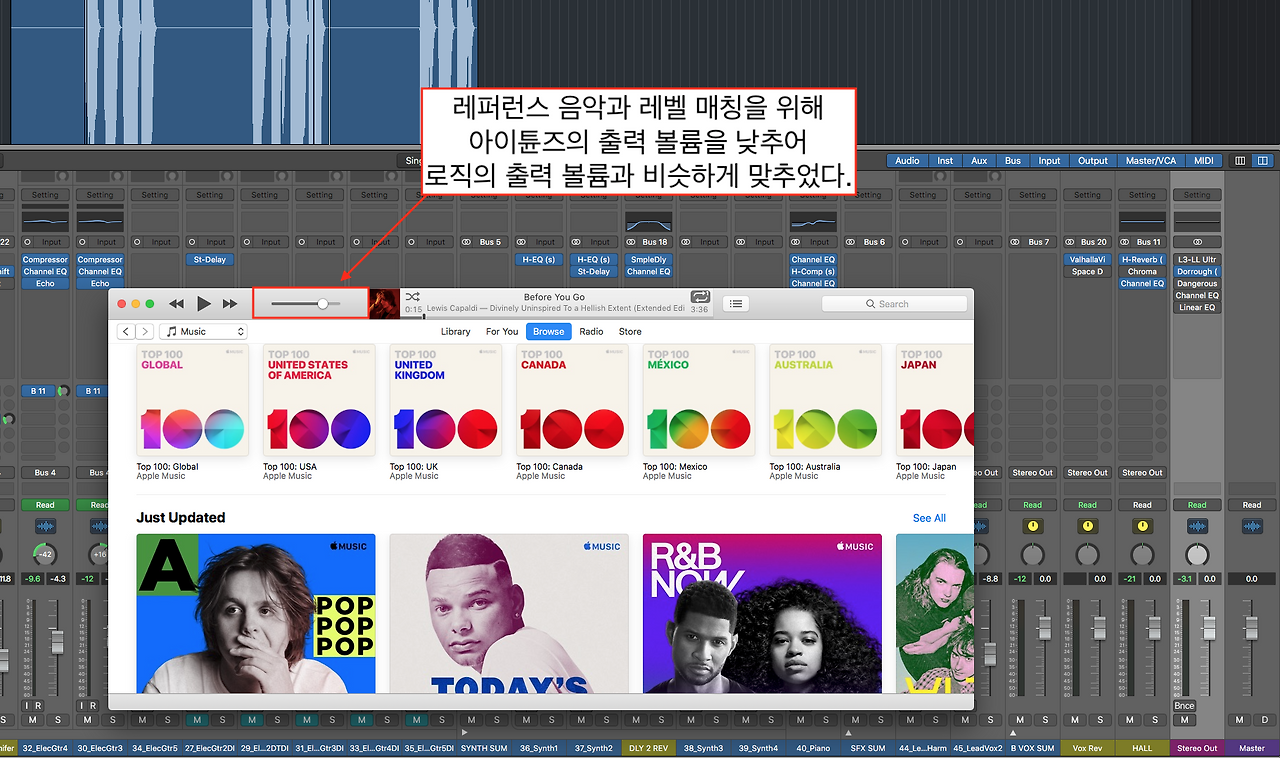Open the Dangerous plugin slot
This screenshot has width=1280, height=758.
[x=1197, y=284]
